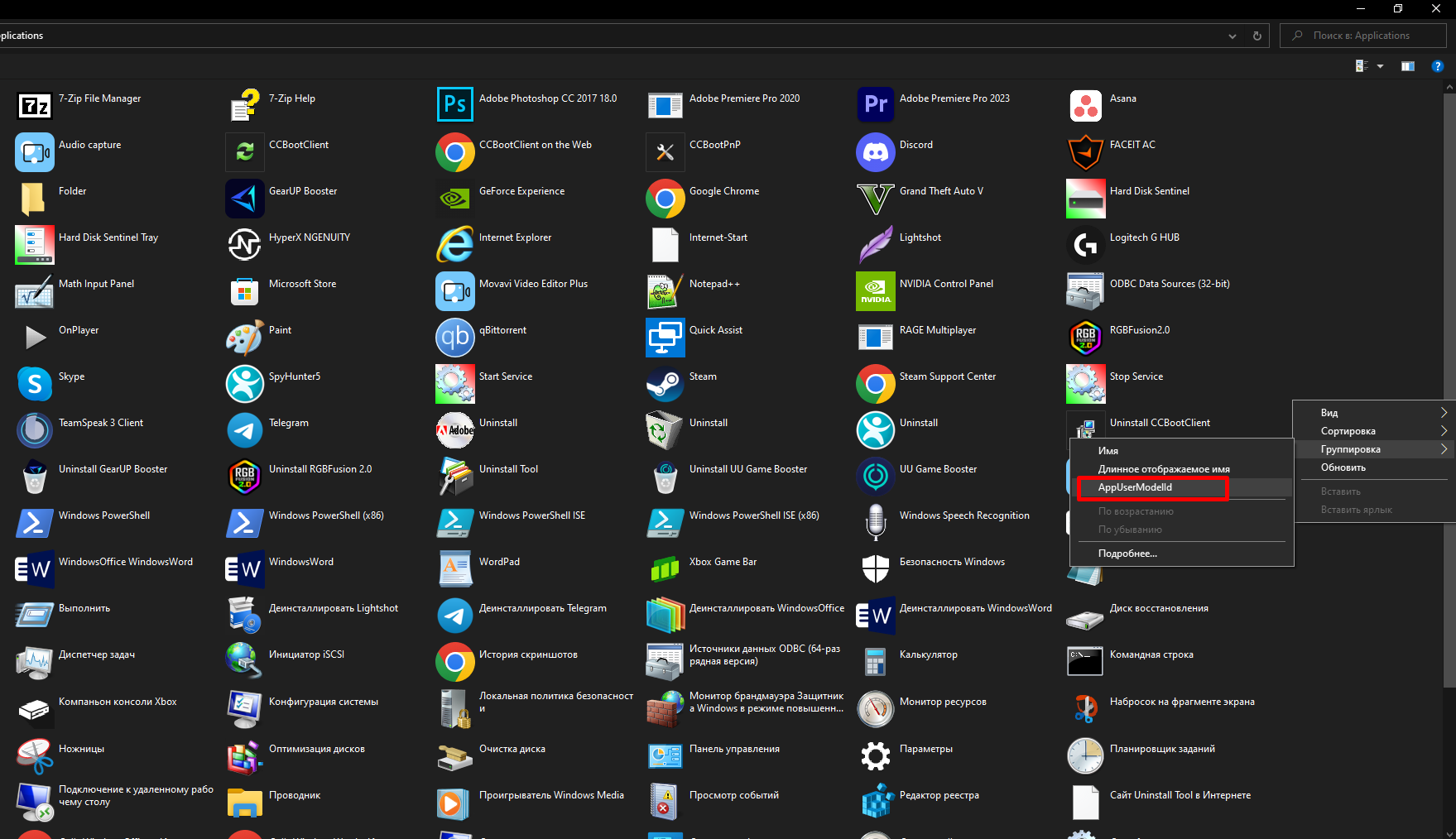Select the qBittorrent icon
The height and width of the screenshot is (839, 1456).
(x=454, y=337)
